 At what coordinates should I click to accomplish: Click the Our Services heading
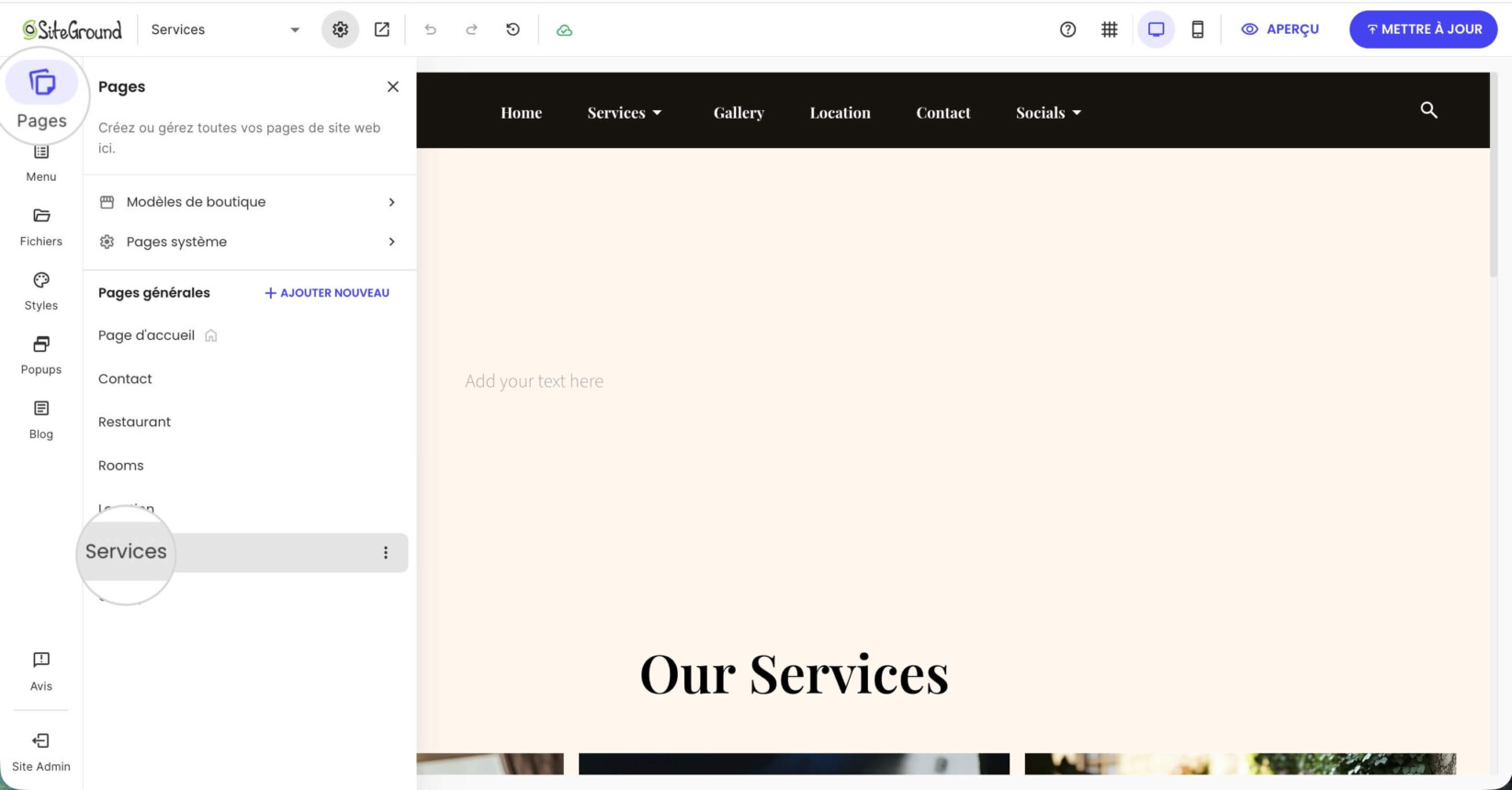[x=795, y=674]
